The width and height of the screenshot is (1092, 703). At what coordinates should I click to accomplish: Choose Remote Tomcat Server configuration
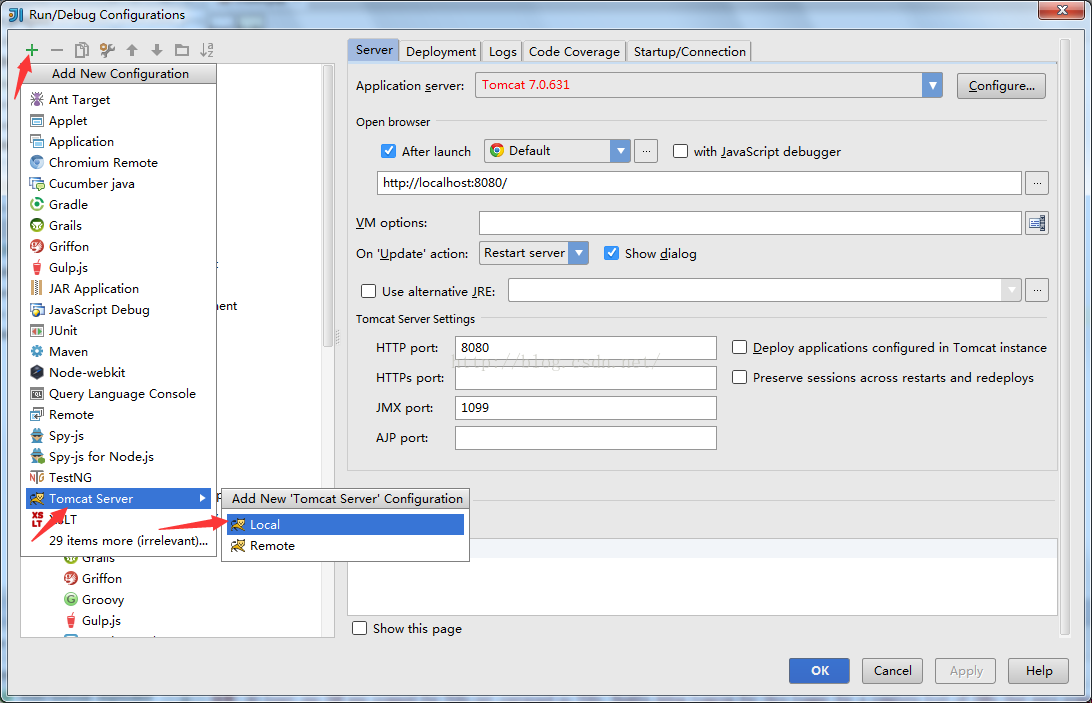click(x=345, y=546)
